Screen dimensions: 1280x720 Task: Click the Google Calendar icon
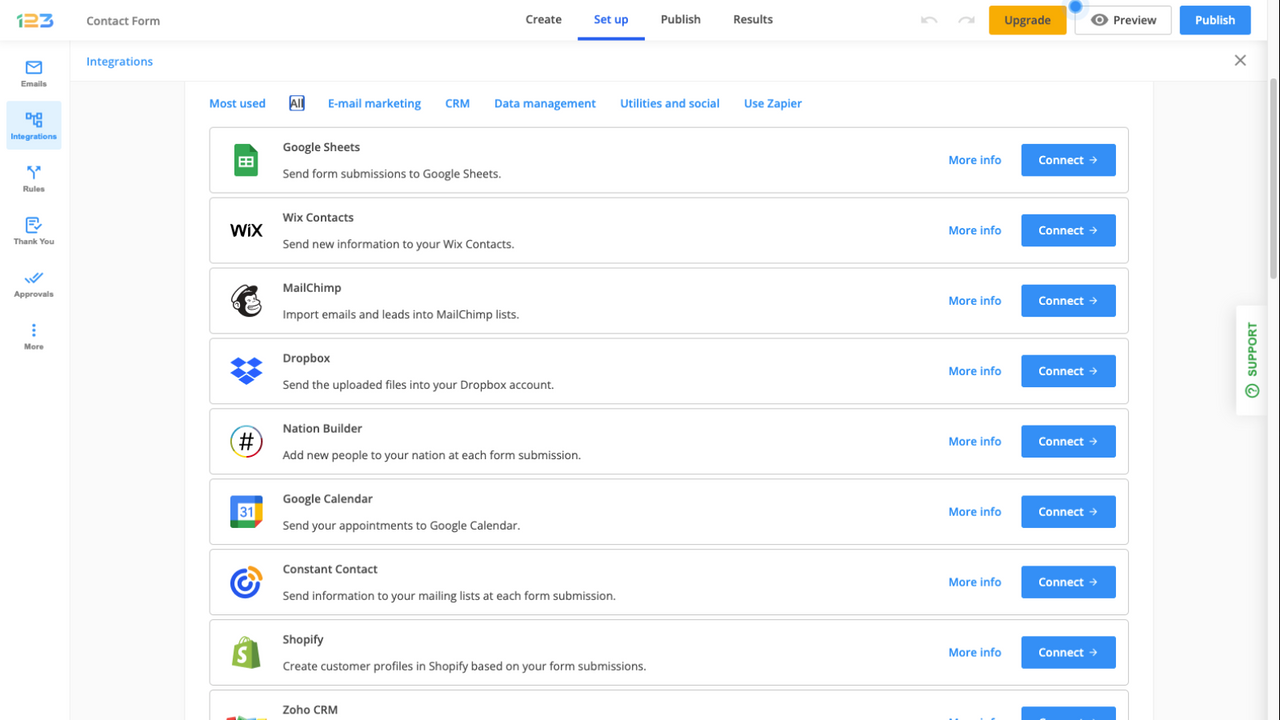pyautogui.click(x=246, y=511)
